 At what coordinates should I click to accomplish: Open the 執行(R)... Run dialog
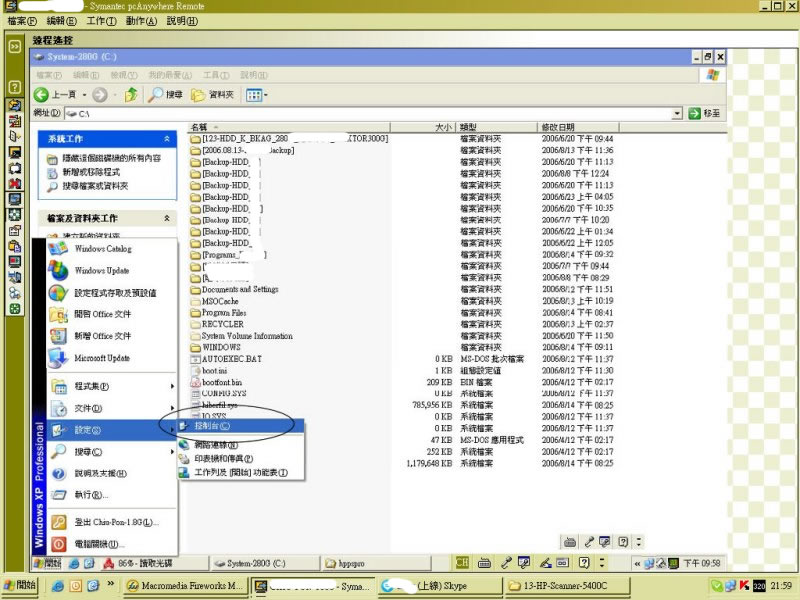click(x=112, y=495)
